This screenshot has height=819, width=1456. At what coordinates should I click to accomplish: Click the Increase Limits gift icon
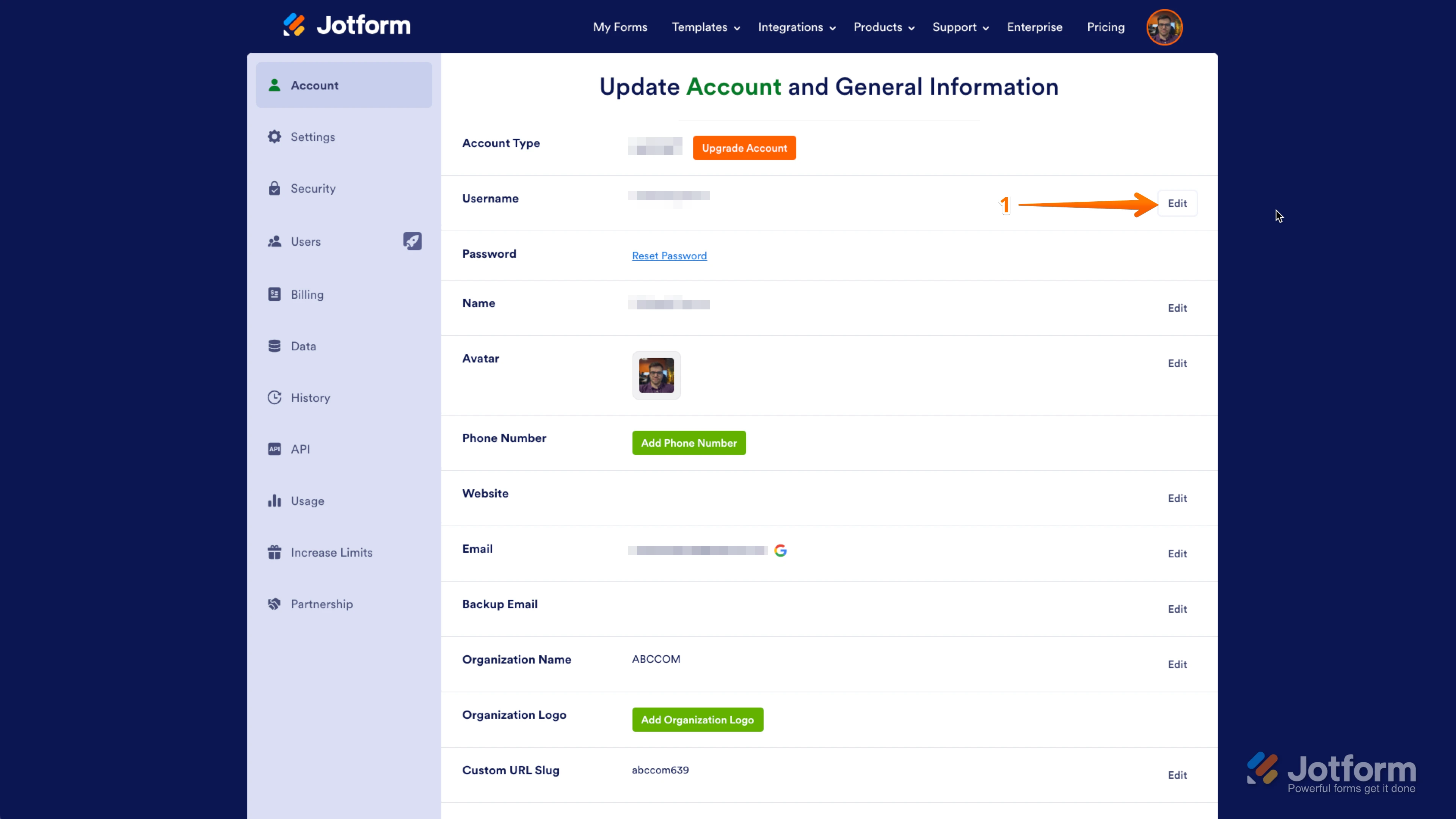(x=275, y=552)
